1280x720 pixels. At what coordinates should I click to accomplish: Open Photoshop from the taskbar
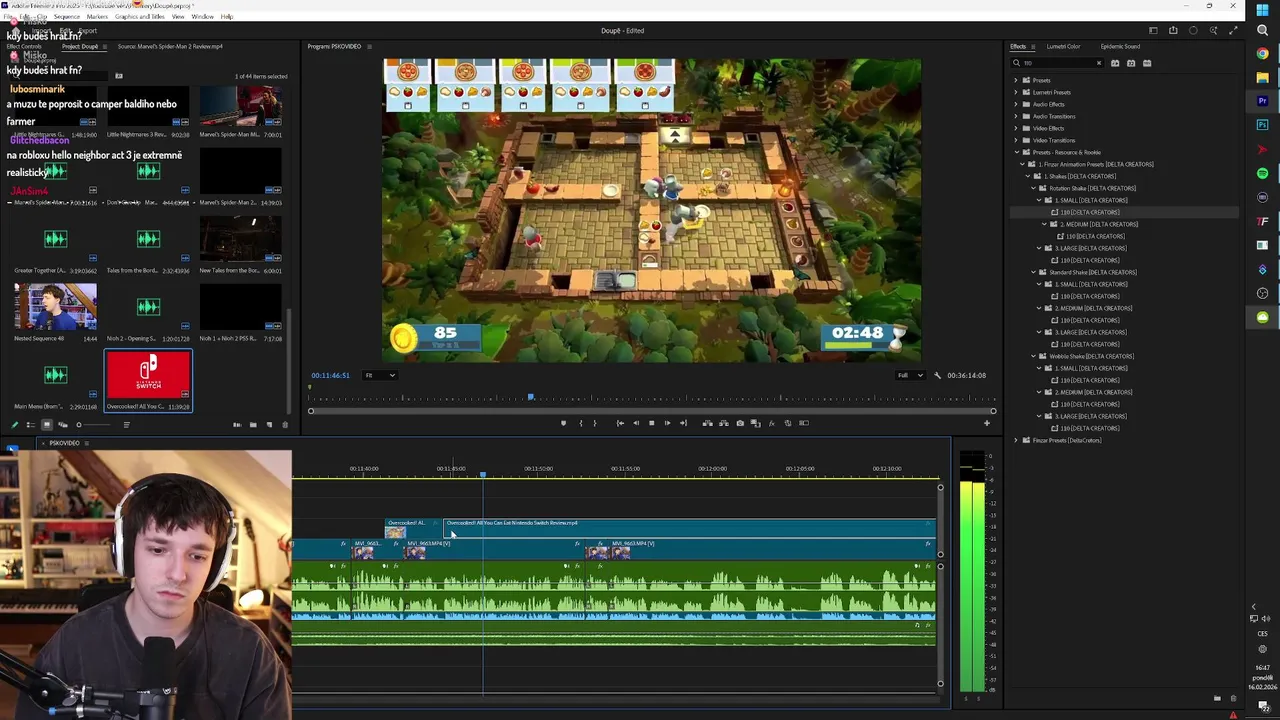pos(1263,126)
